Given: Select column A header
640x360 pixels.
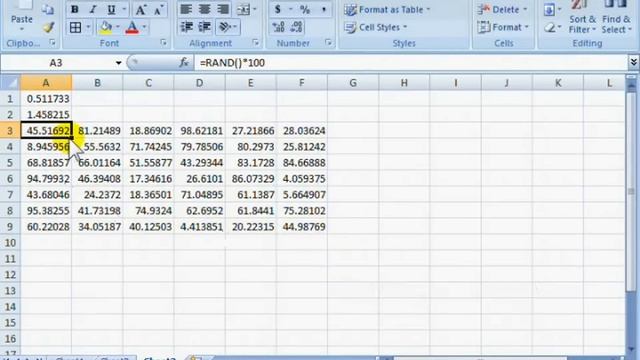Looking at the screenshot, I should click(46, 83).
